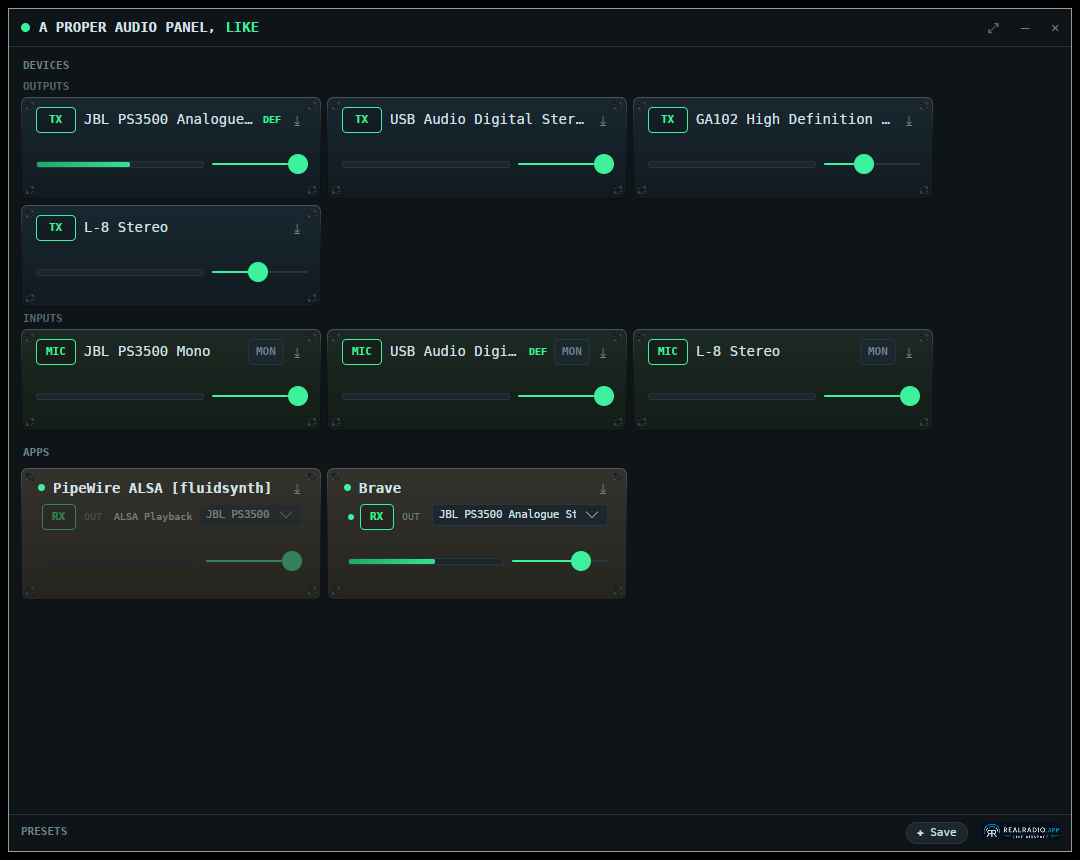Screen dimensions: 1080x860
Task: Click the Save preset button
Action: point(936,832)
